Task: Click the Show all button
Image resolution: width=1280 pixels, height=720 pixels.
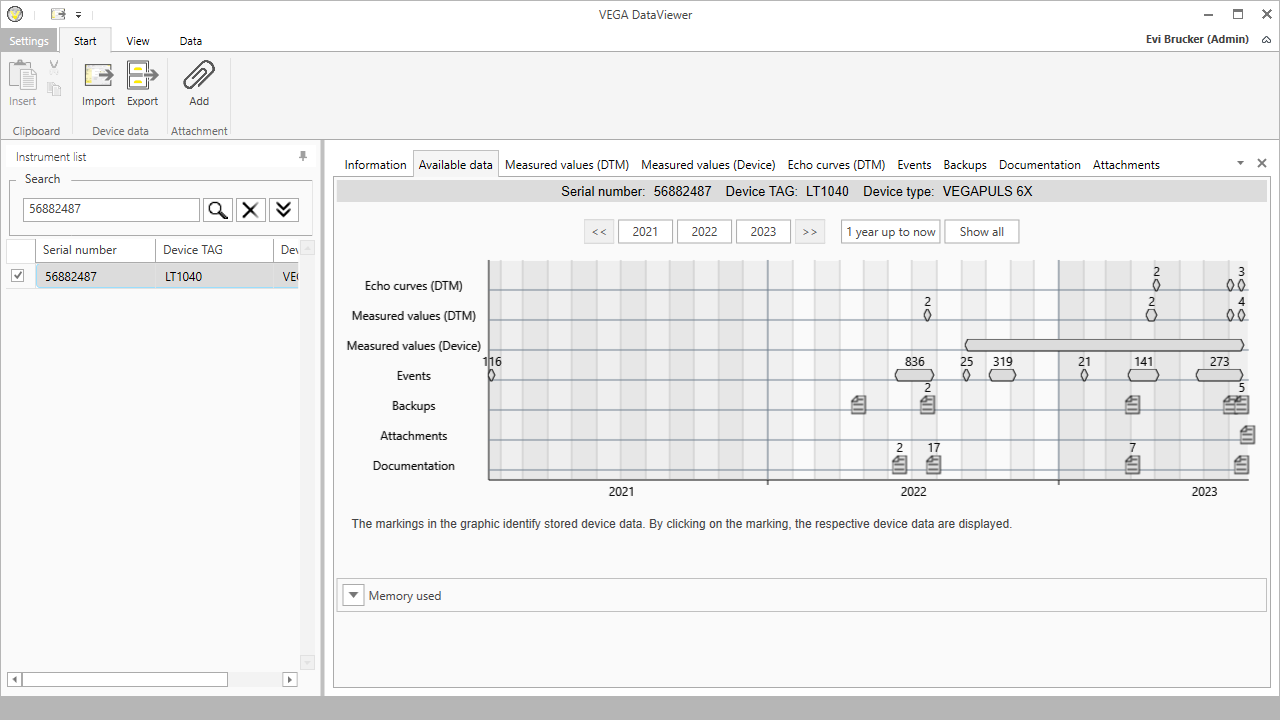Action: pyautogui.click(x=981, y=232)
